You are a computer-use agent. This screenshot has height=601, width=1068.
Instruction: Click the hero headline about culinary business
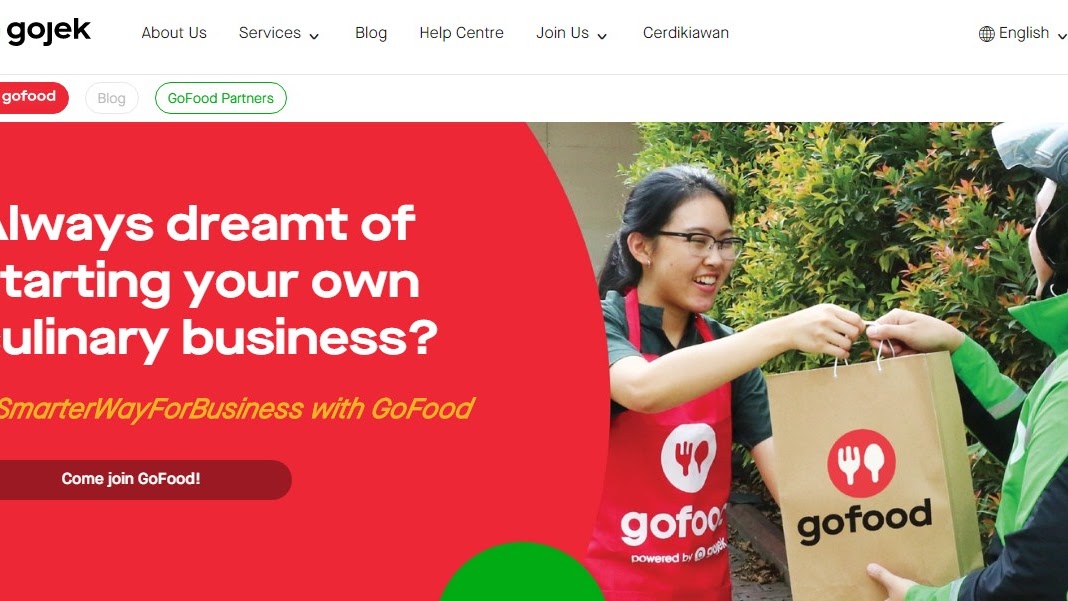218,281
